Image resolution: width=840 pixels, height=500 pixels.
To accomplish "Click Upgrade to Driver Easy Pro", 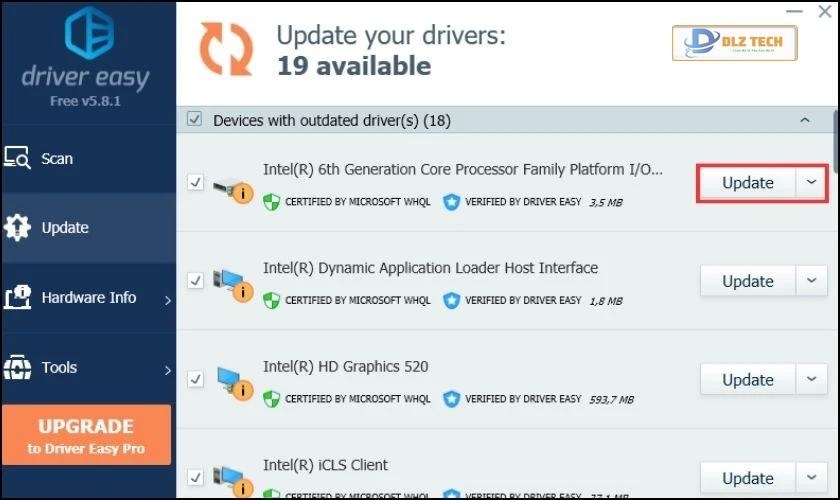I will pyautogui.click(x=86, y=435).
